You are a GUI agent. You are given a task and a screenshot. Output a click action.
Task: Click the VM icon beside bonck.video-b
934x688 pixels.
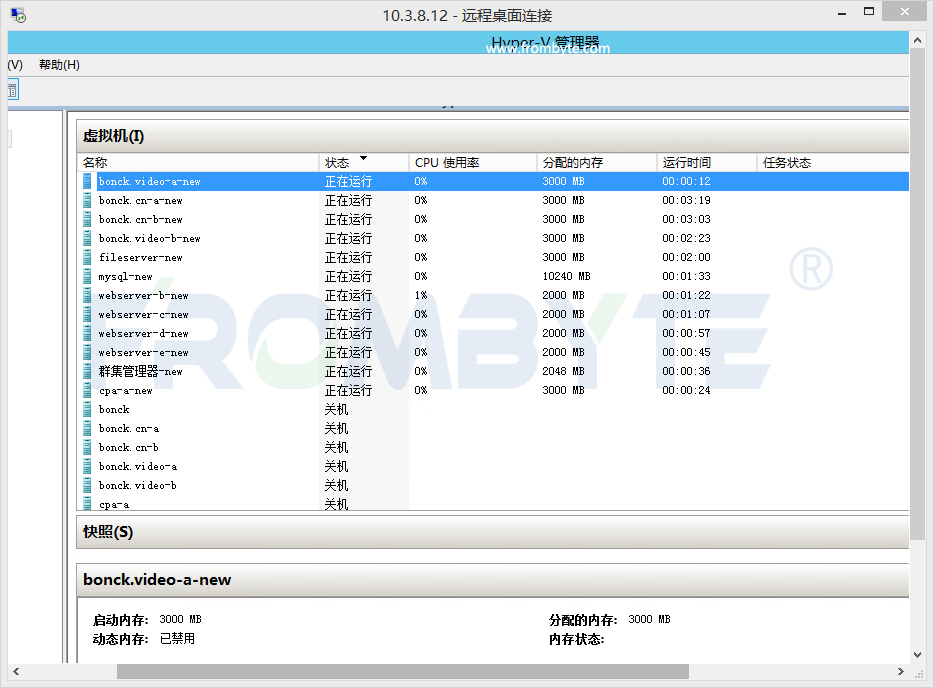pyautogui.click(x=88, y=485)
